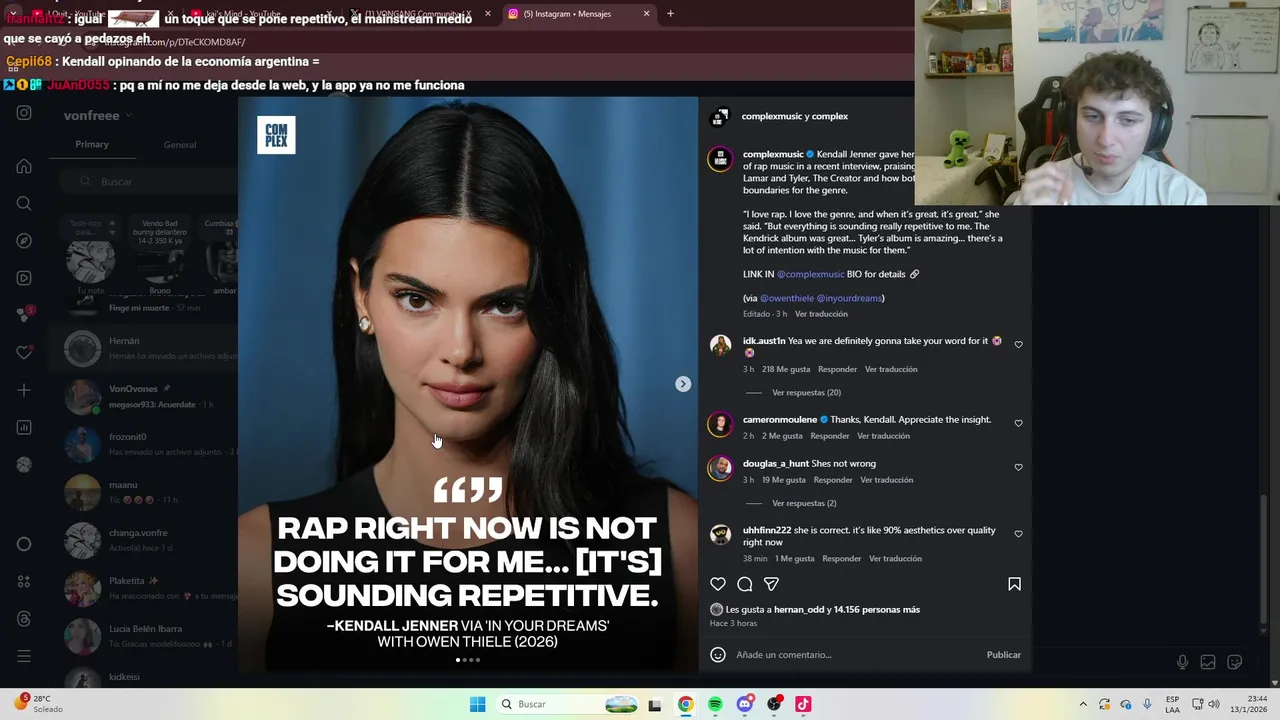
Task: Open Discord from the taskbar
Action: tap(744, 704)
